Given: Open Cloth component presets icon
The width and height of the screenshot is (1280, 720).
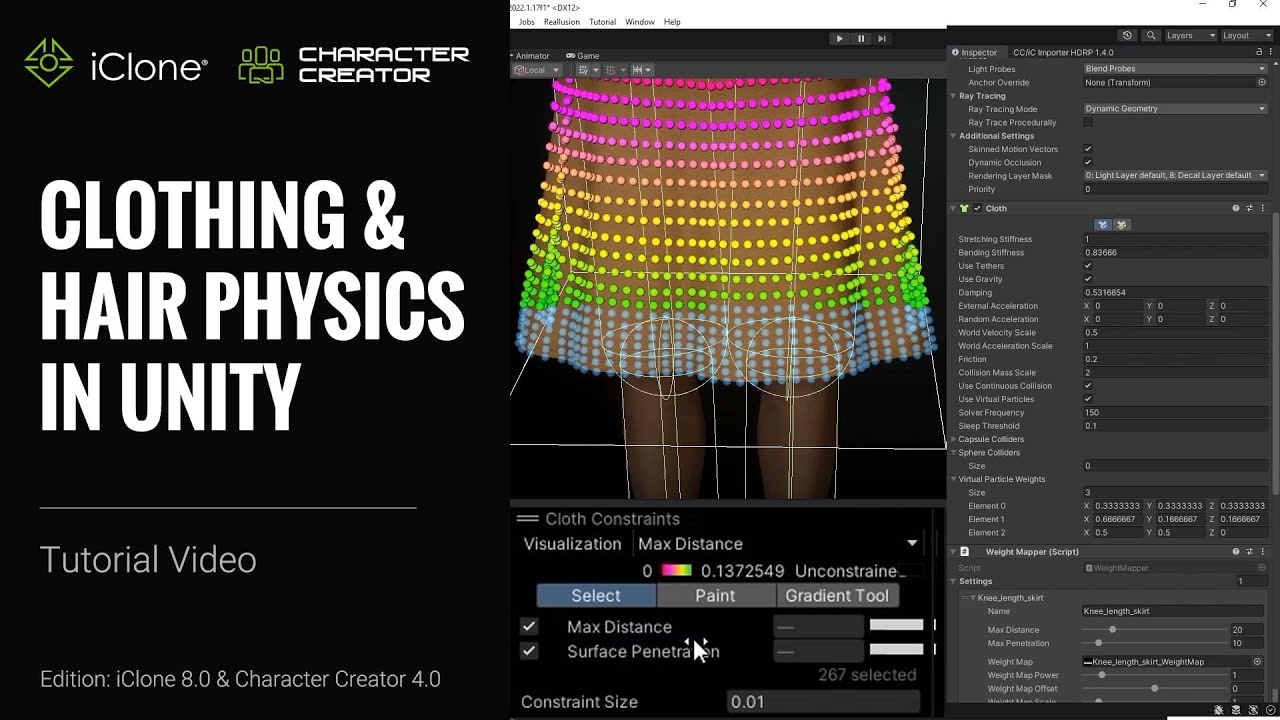Looking at the screenshot, I should click(x=1249, y=208).
